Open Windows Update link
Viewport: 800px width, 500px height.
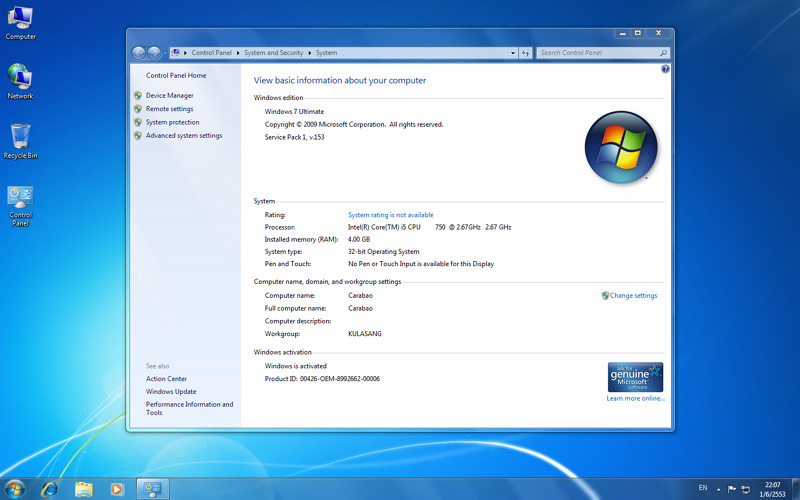click(x=171, y=391)
